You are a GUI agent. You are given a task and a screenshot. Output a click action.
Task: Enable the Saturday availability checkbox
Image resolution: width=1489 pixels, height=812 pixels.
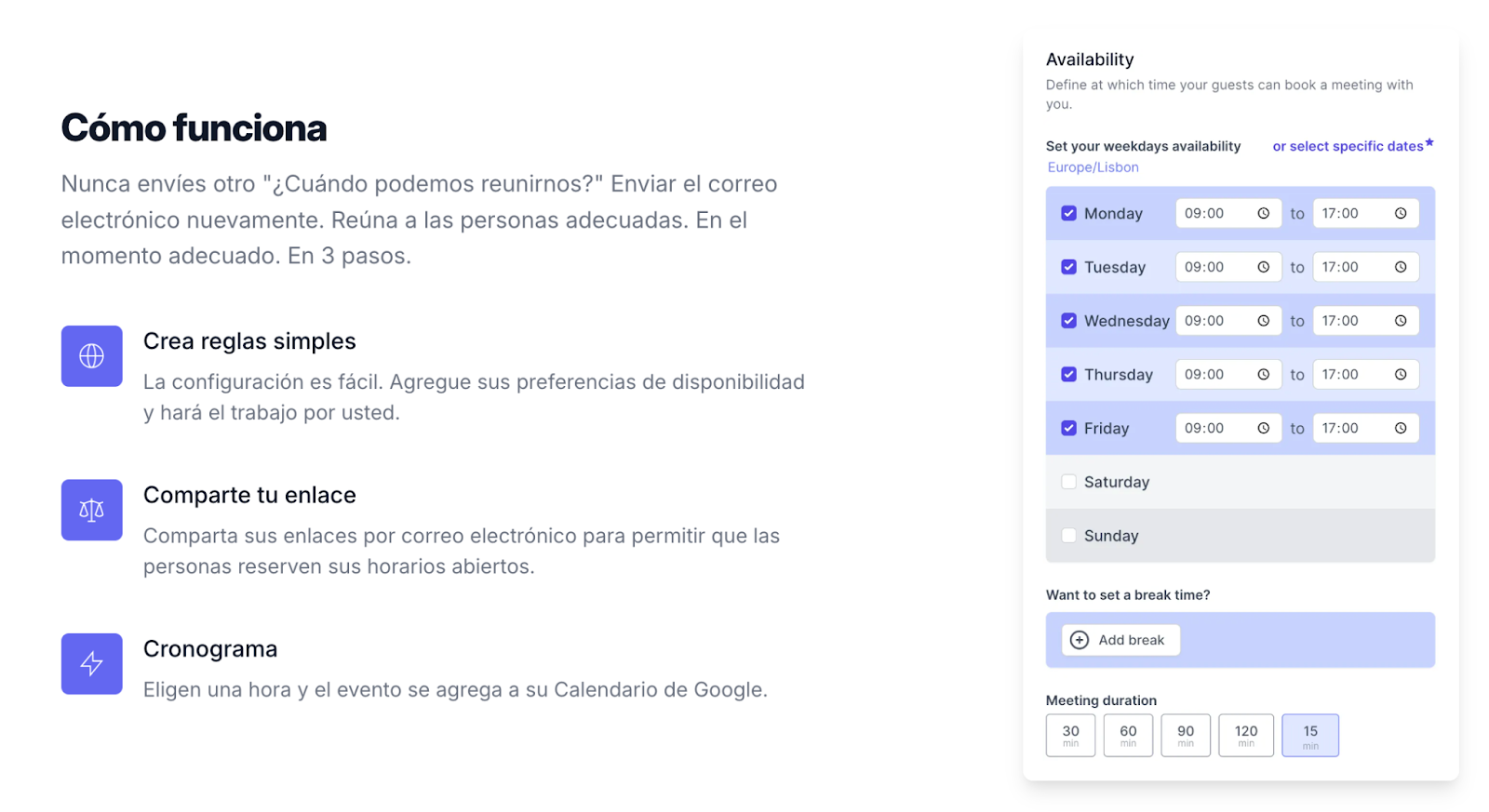[x=1069, y=482]
